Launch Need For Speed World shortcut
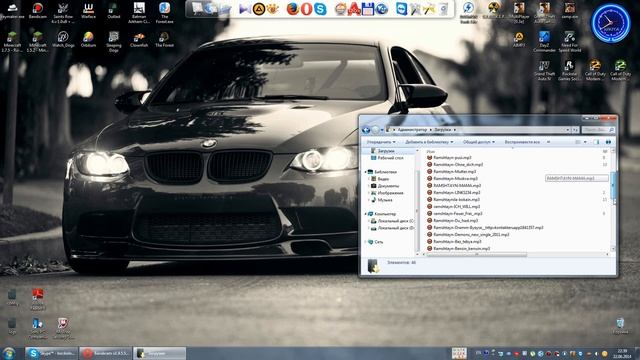The image size is (640, 360). [569, 42]
